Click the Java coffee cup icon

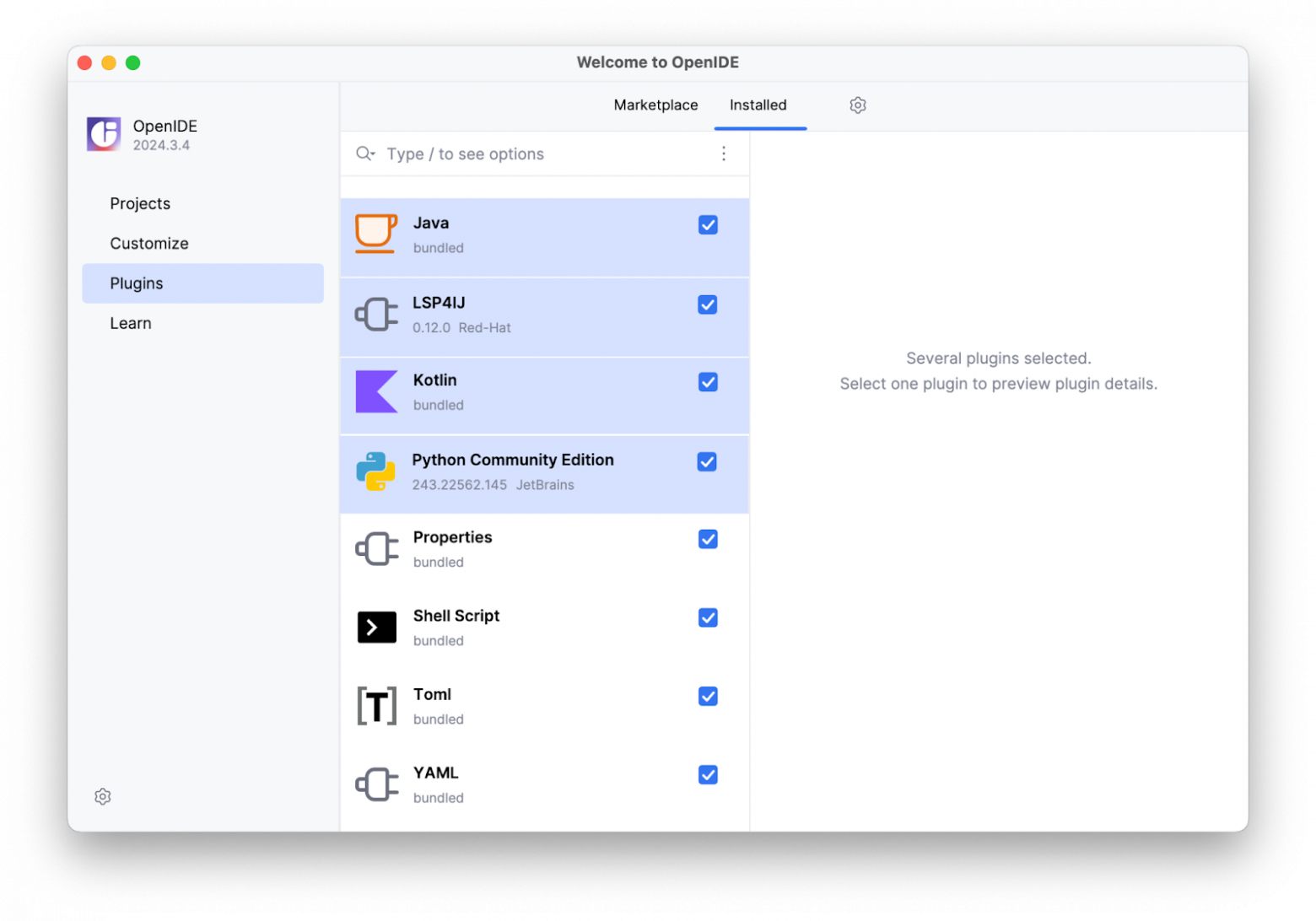[376, 234]
